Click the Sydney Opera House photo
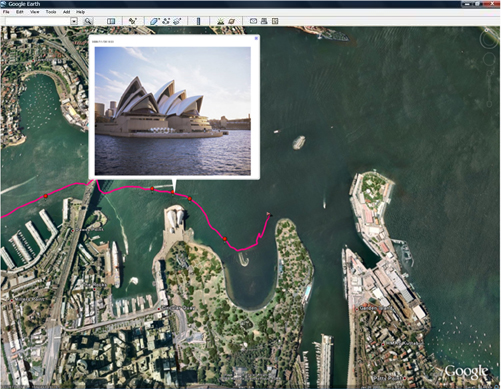This screenshot has height=389, width=501. [x=173, y=111]
